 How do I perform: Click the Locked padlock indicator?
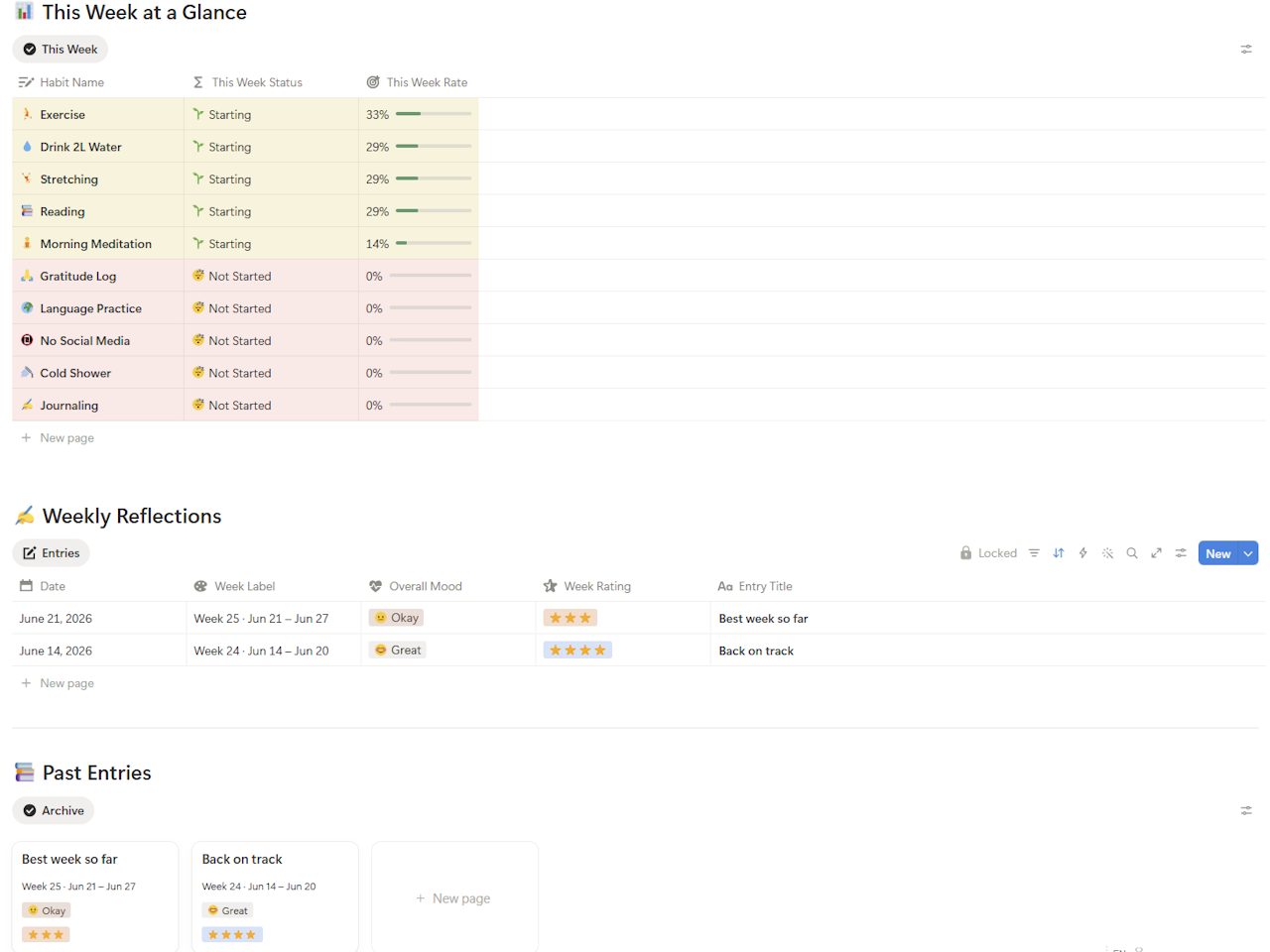[988, 553]
